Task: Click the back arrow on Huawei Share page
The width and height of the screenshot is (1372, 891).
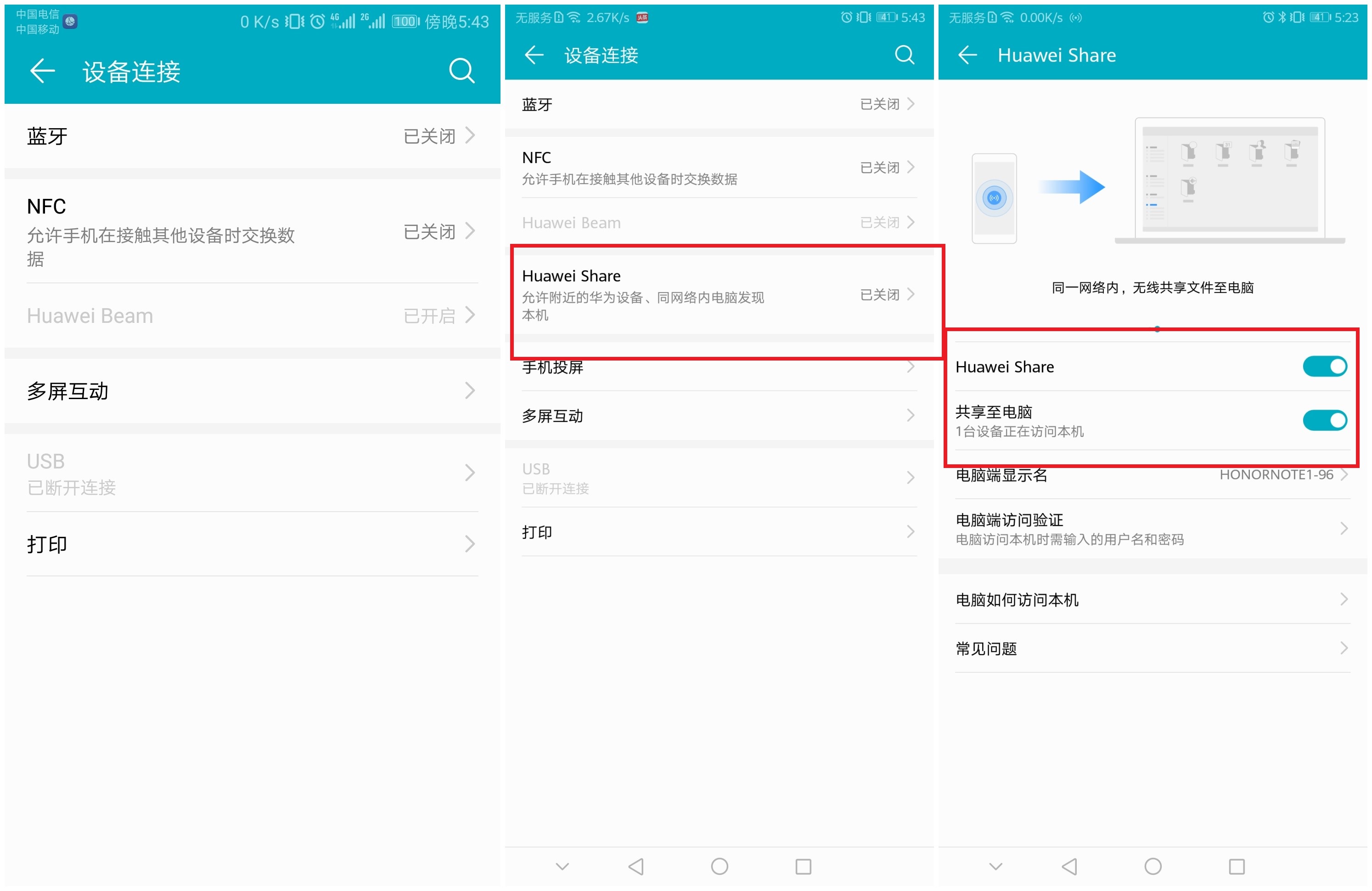Action: (x=967, y=55)
